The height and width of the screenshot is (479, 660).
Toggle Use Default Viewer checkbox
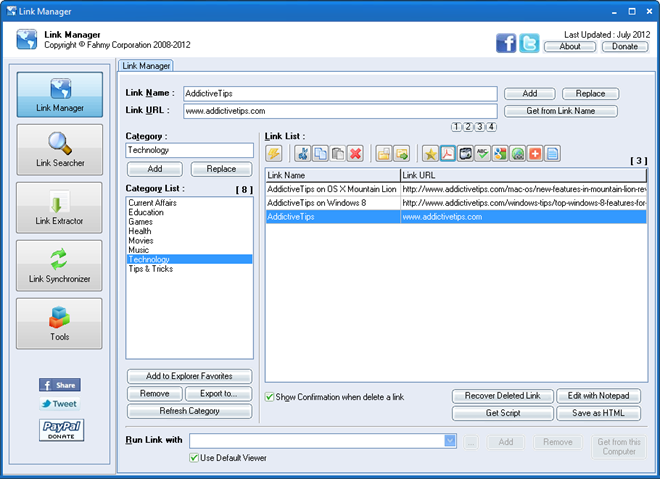[x=194, y=458]
